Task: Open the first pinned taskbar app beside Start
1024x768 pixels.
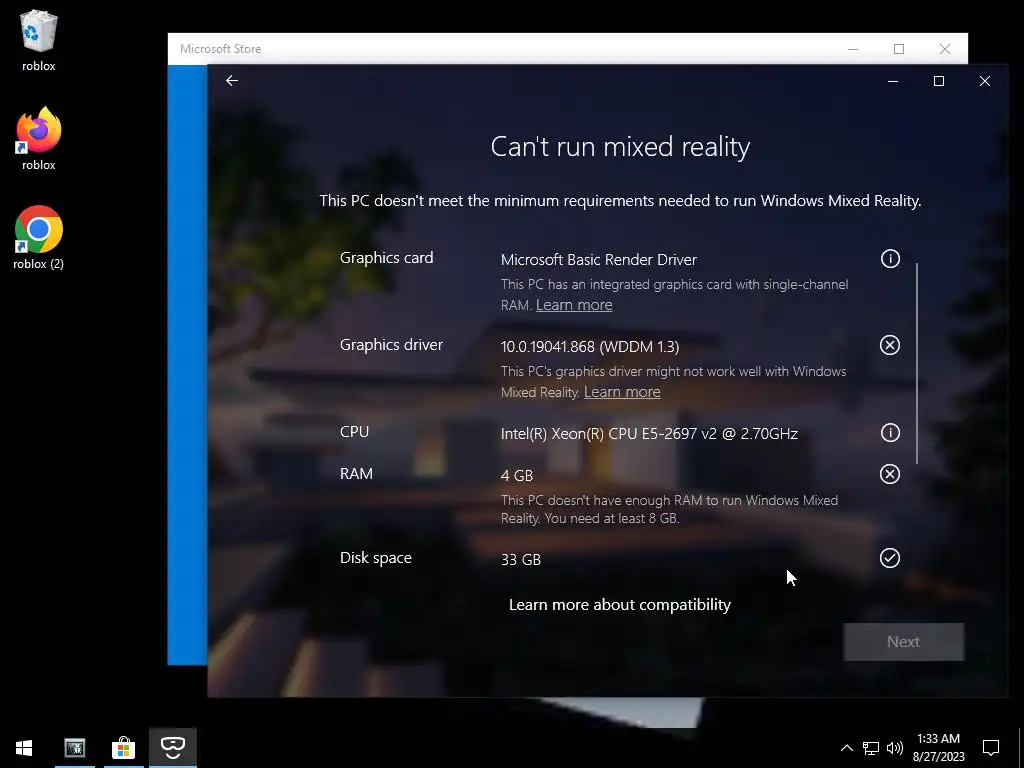Action: click(74, 748)
